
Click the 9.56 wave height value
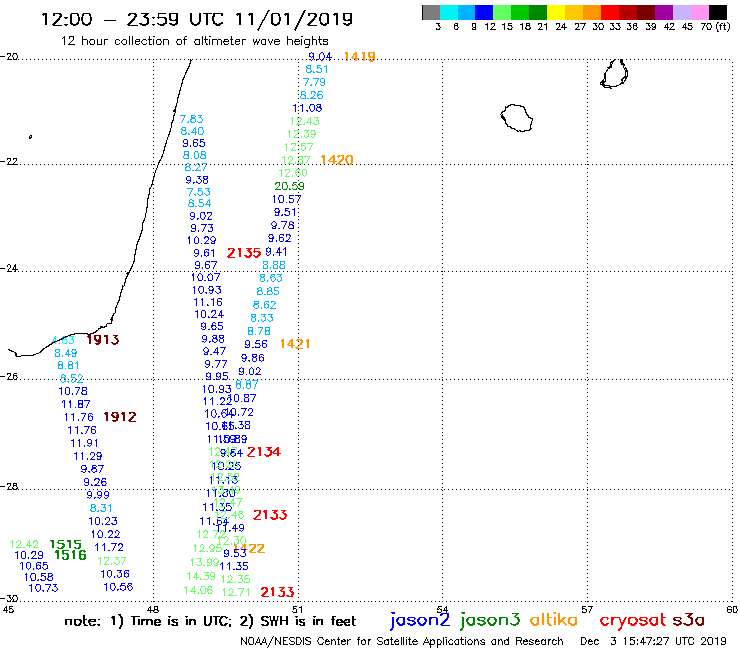[256, 345]
